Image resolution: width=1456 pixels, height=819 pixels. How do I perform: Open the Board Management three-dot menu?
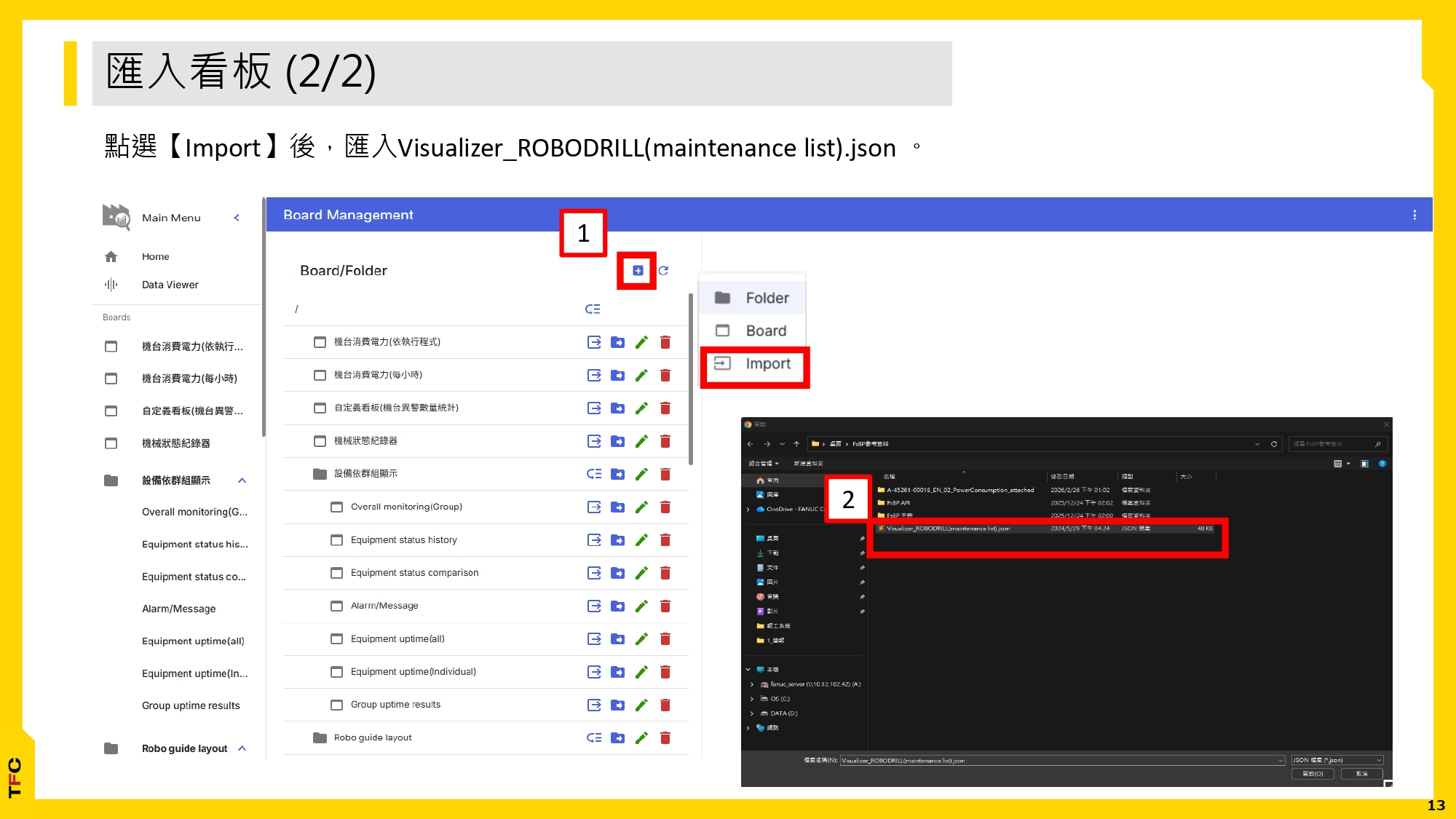pos(1415,215)
